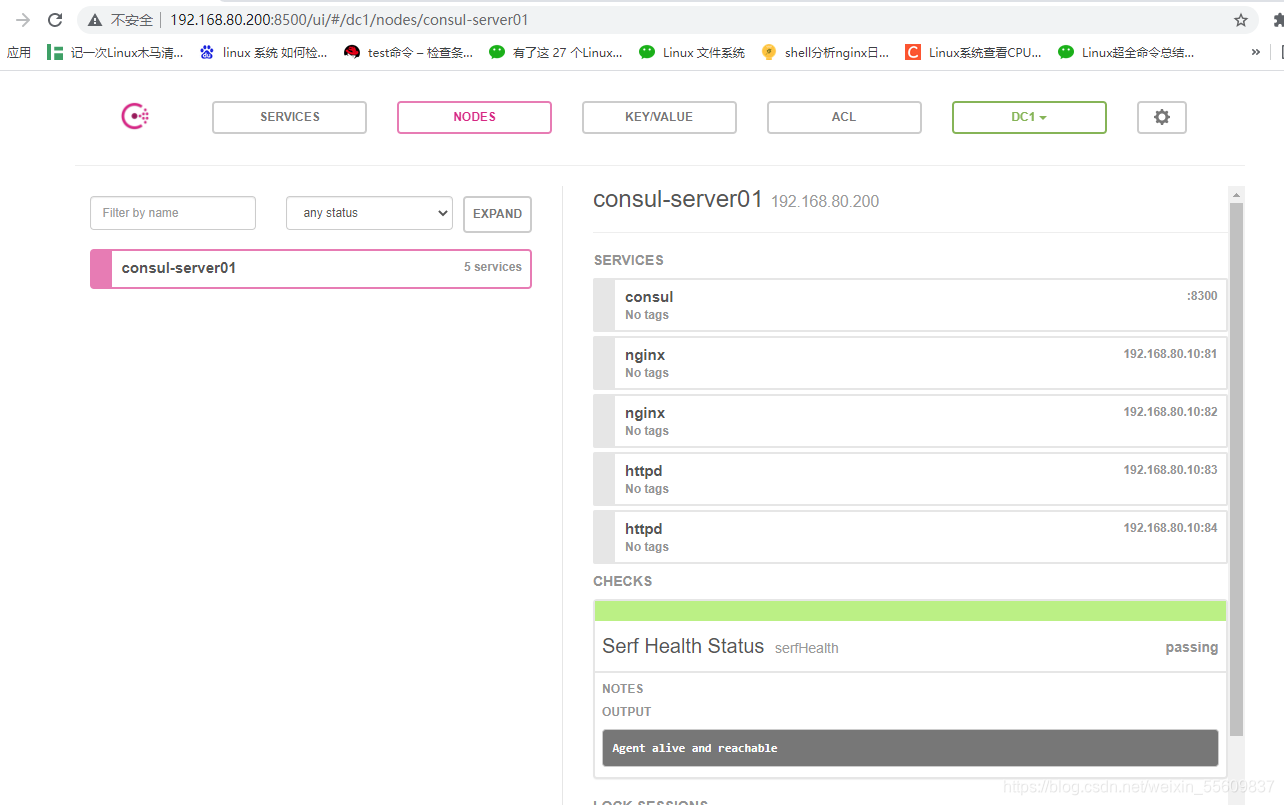Open nginx service at 192.168.80.10:81
This screenshot has height=805, width=1284.
click(x=910, y=363)
